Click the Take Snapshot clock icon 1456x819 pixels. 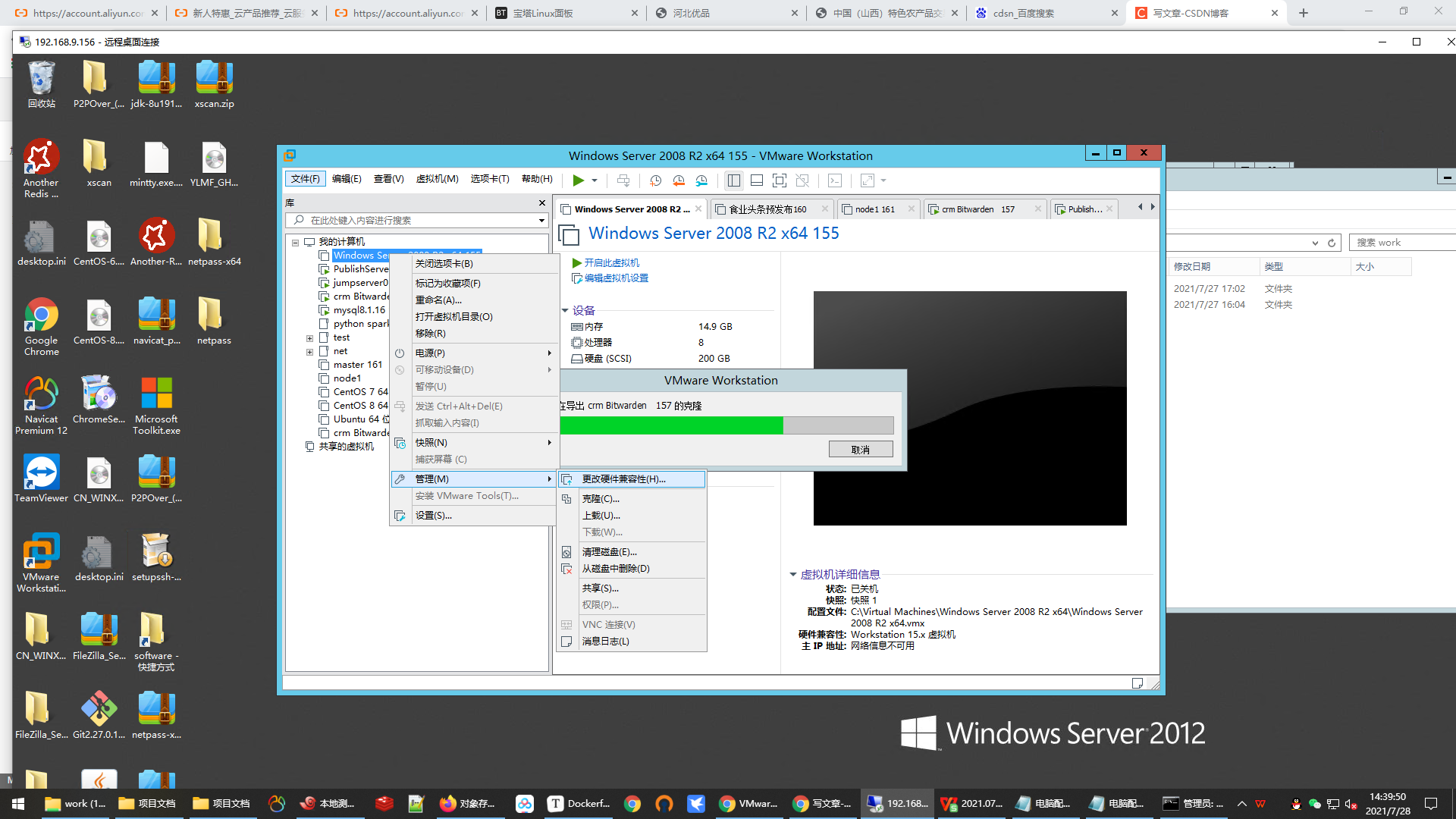click(655, 180)
